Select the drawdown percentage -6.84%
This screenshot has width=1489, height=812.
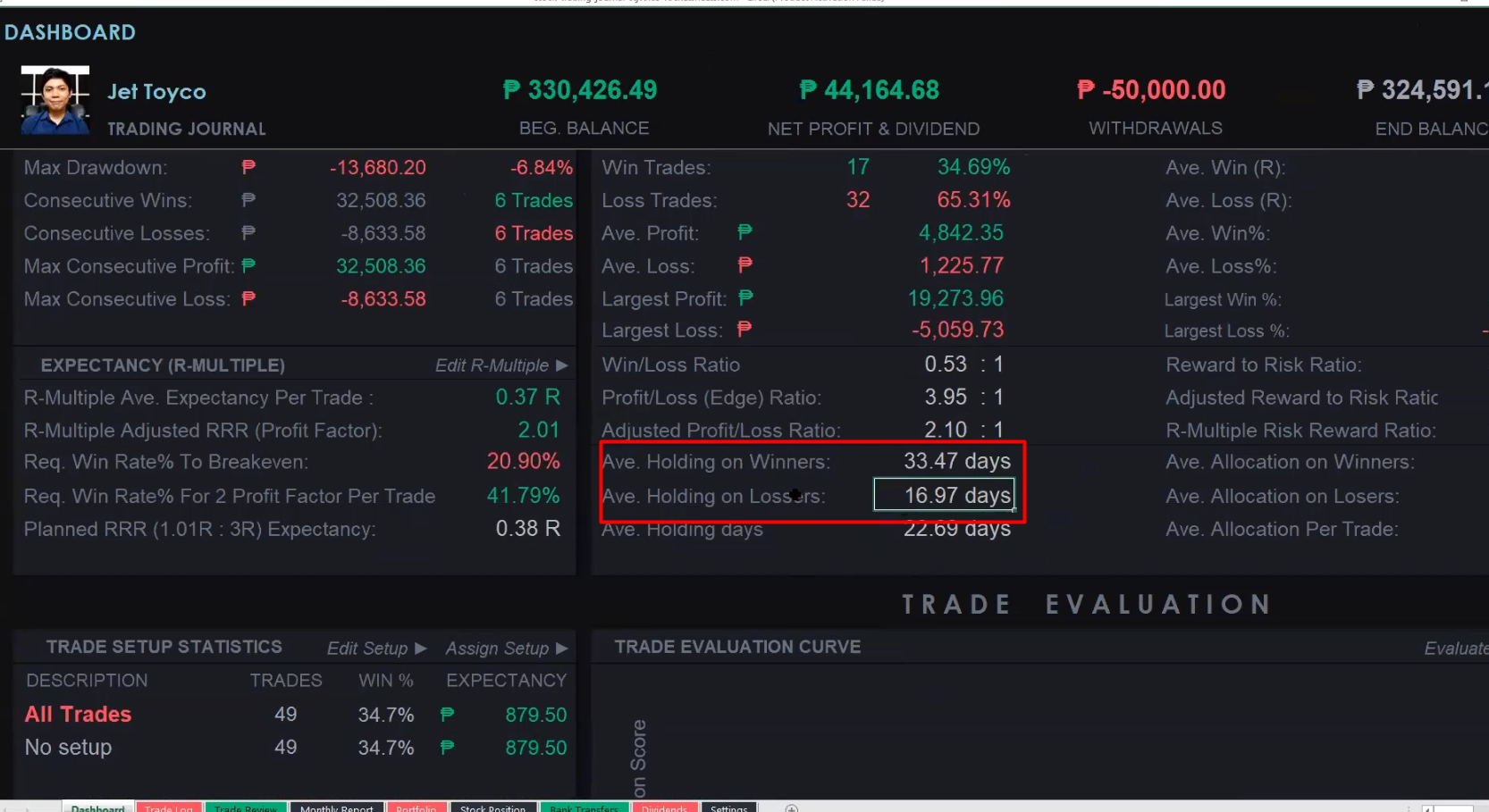click(542, 167)
